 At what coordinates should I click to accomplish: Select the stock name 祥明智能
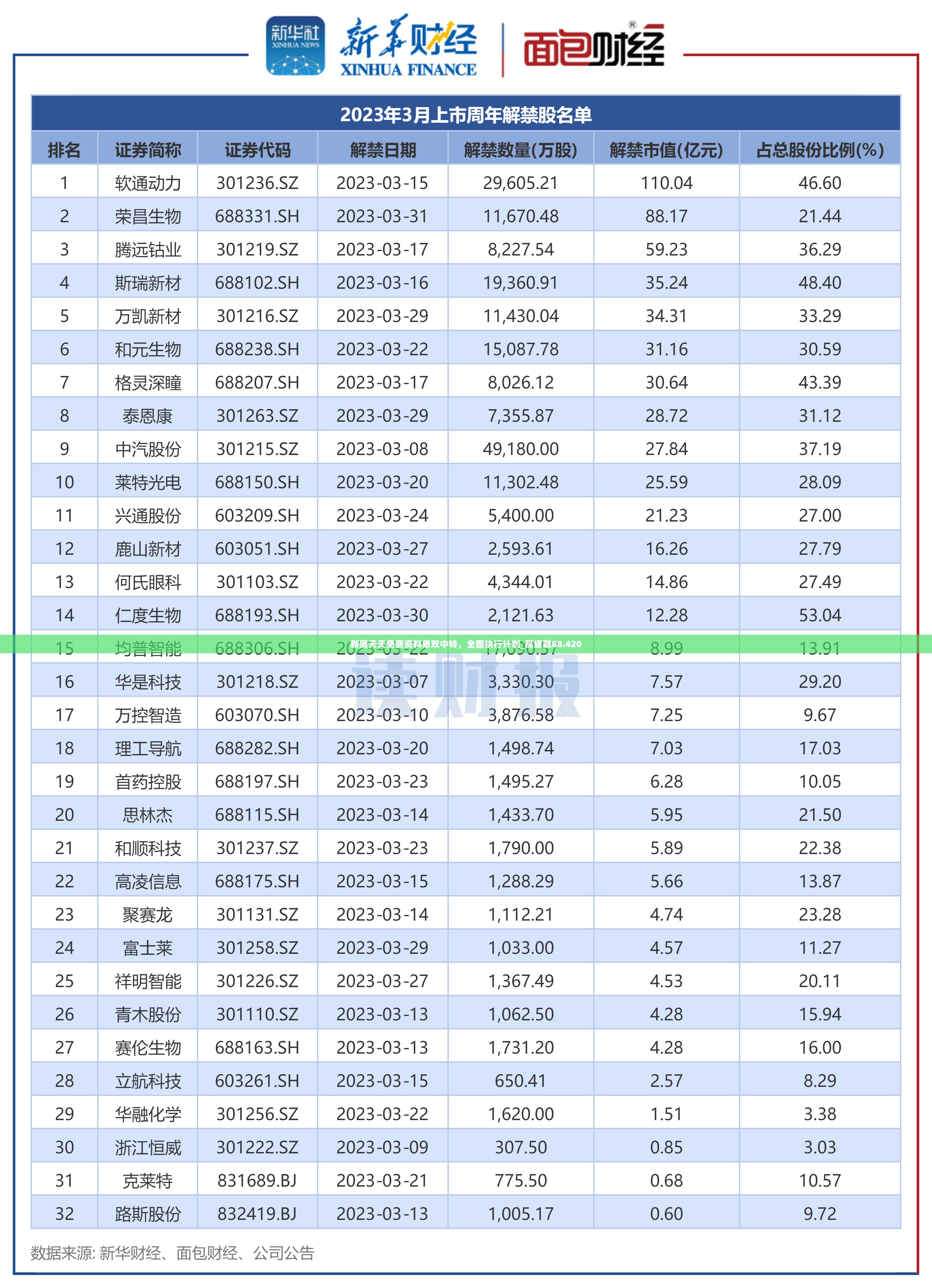(148, 981)
